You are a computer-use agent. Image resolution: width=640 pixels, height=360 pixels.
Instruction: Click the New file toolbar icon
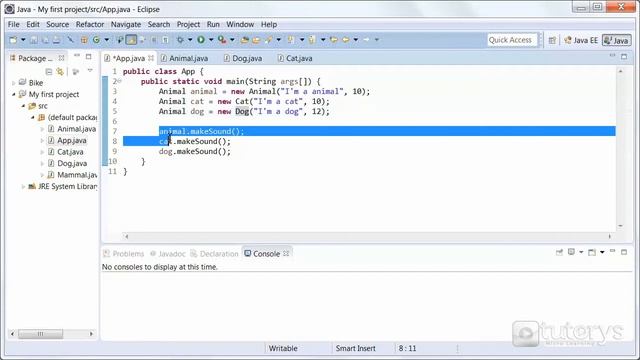13,40
